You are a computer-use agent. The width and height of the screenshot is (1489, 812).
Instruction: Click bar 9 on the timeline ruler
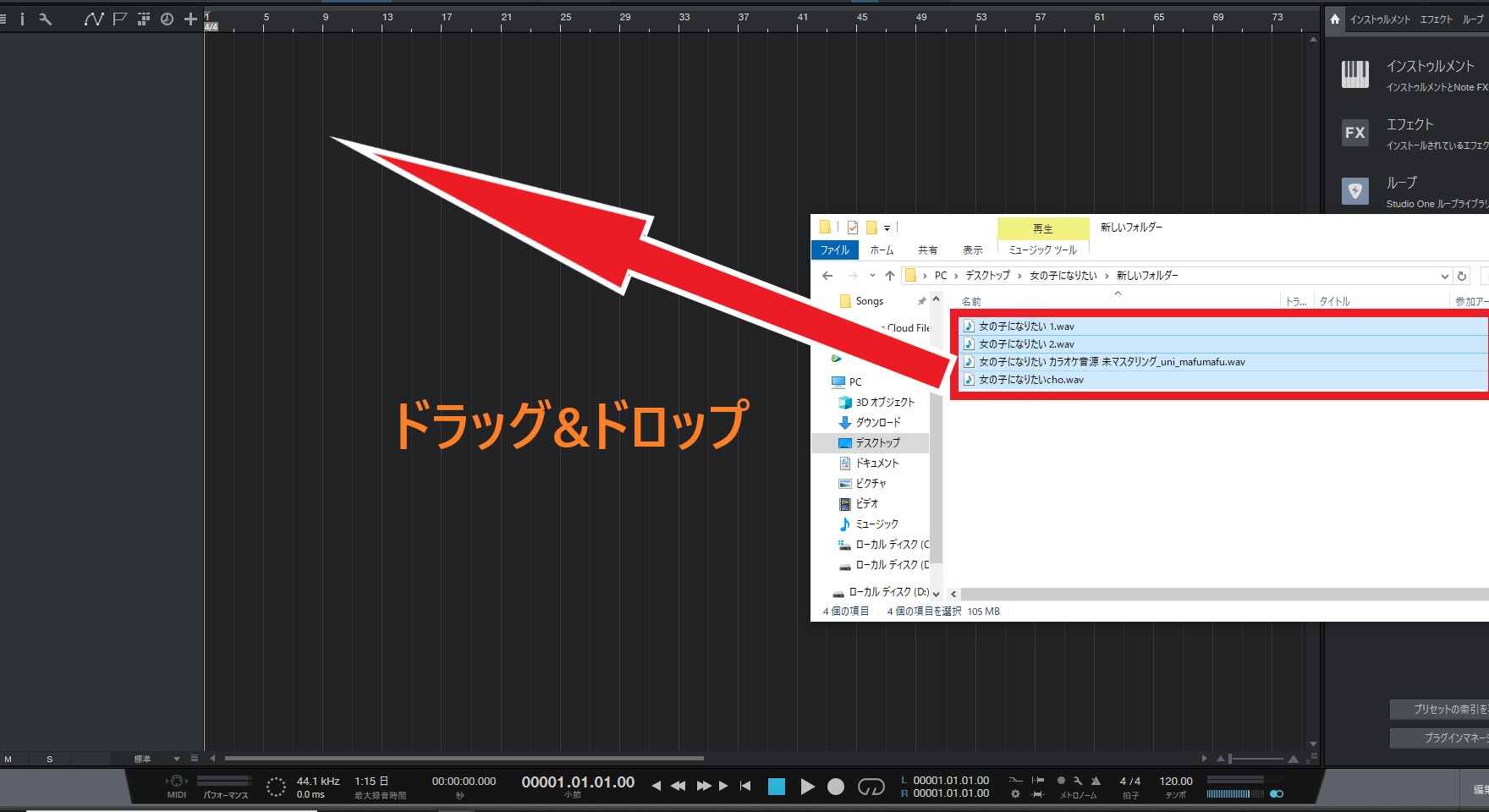tap(325, 17)
